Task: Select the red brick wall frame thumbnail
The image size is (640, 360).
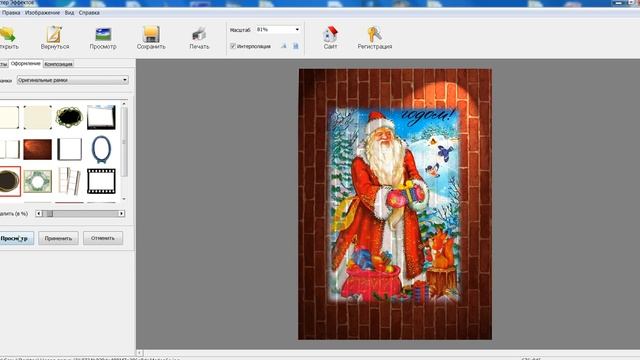Action: click(38, 149)
